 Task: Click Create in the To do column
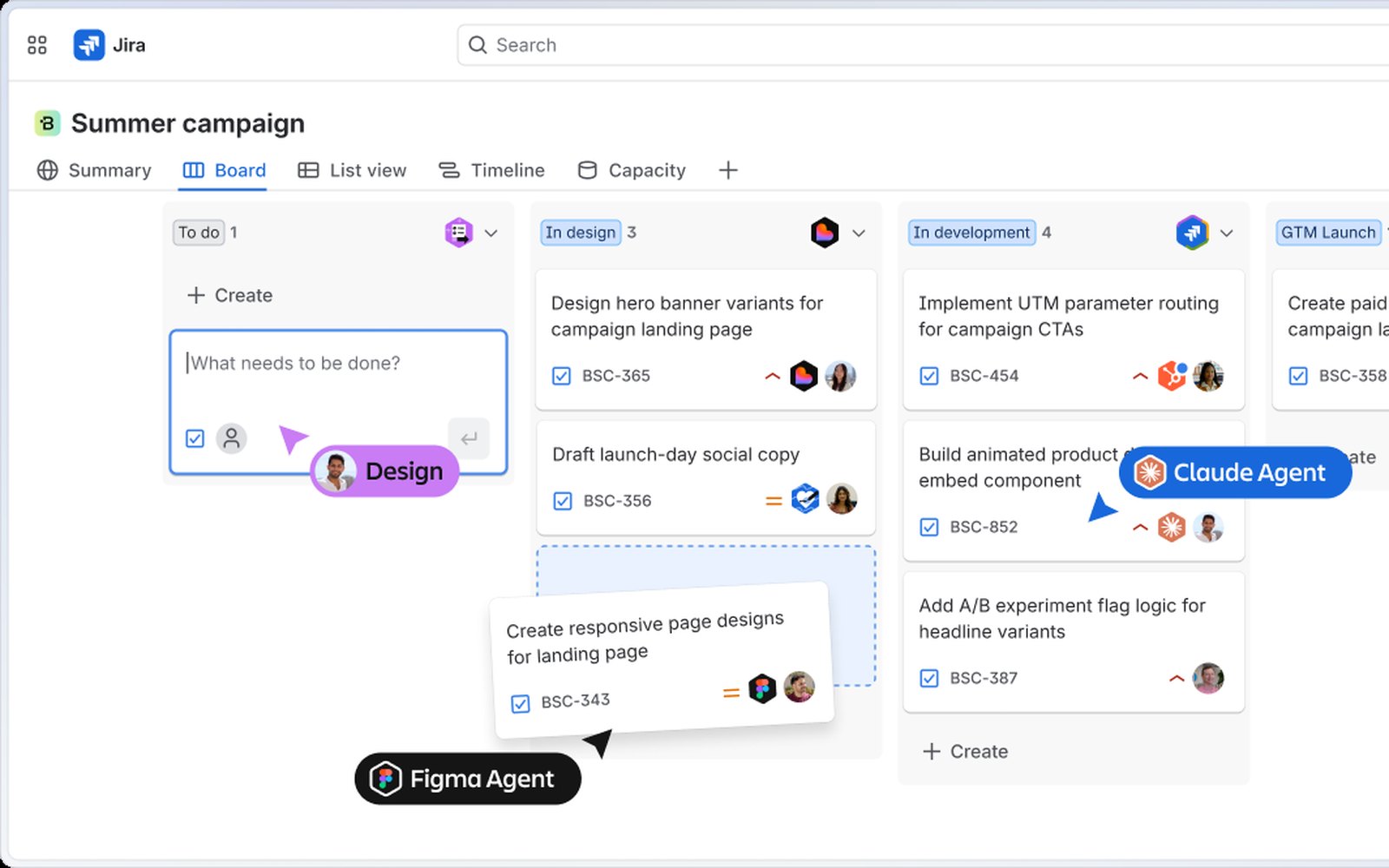230,295
